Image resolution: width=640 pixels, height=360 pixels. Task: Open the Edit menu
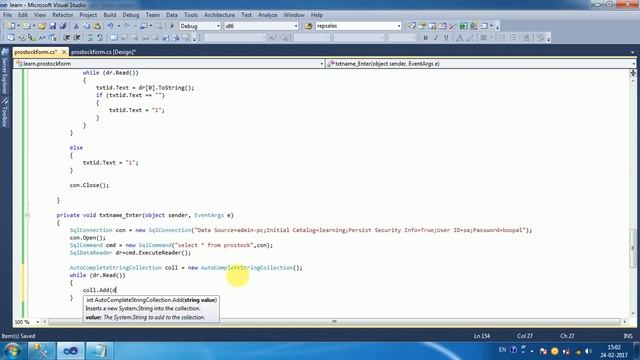pyautogui.click(x=23, y=15)
